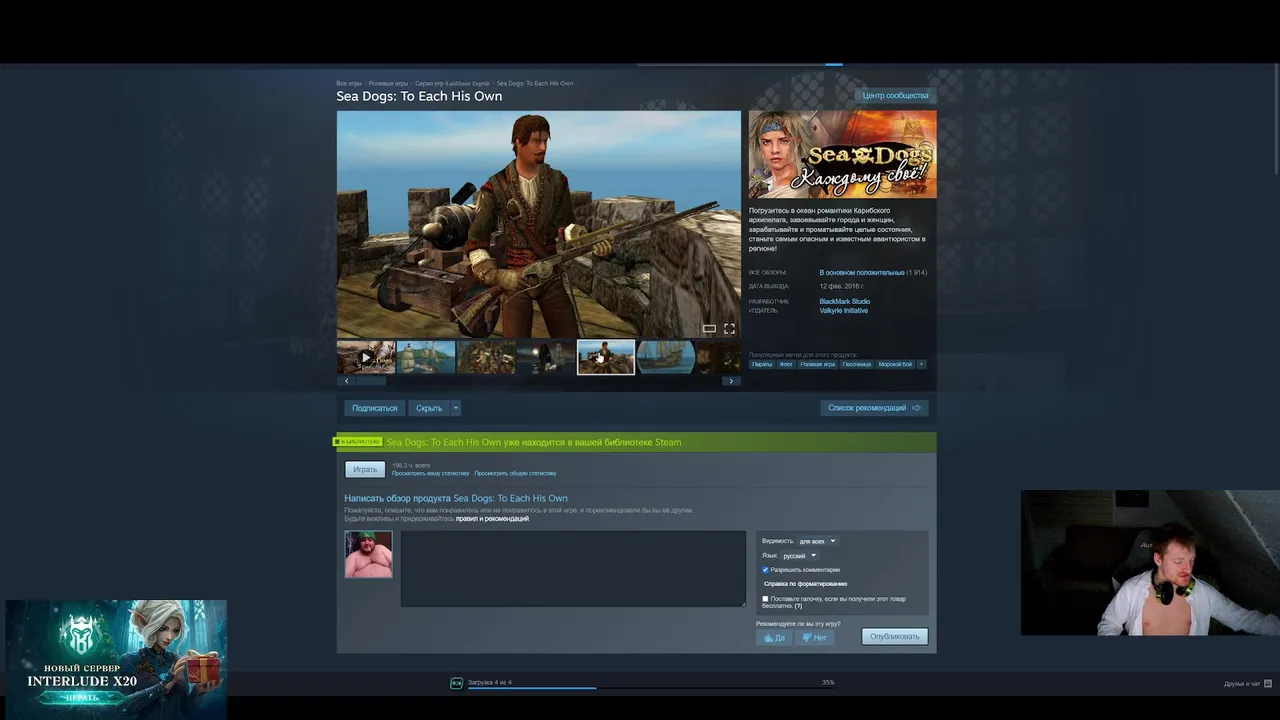Viewport: 1280px width, 720px height.
Task: Open the (?) help link for free product
Action: tap(798, 606)
